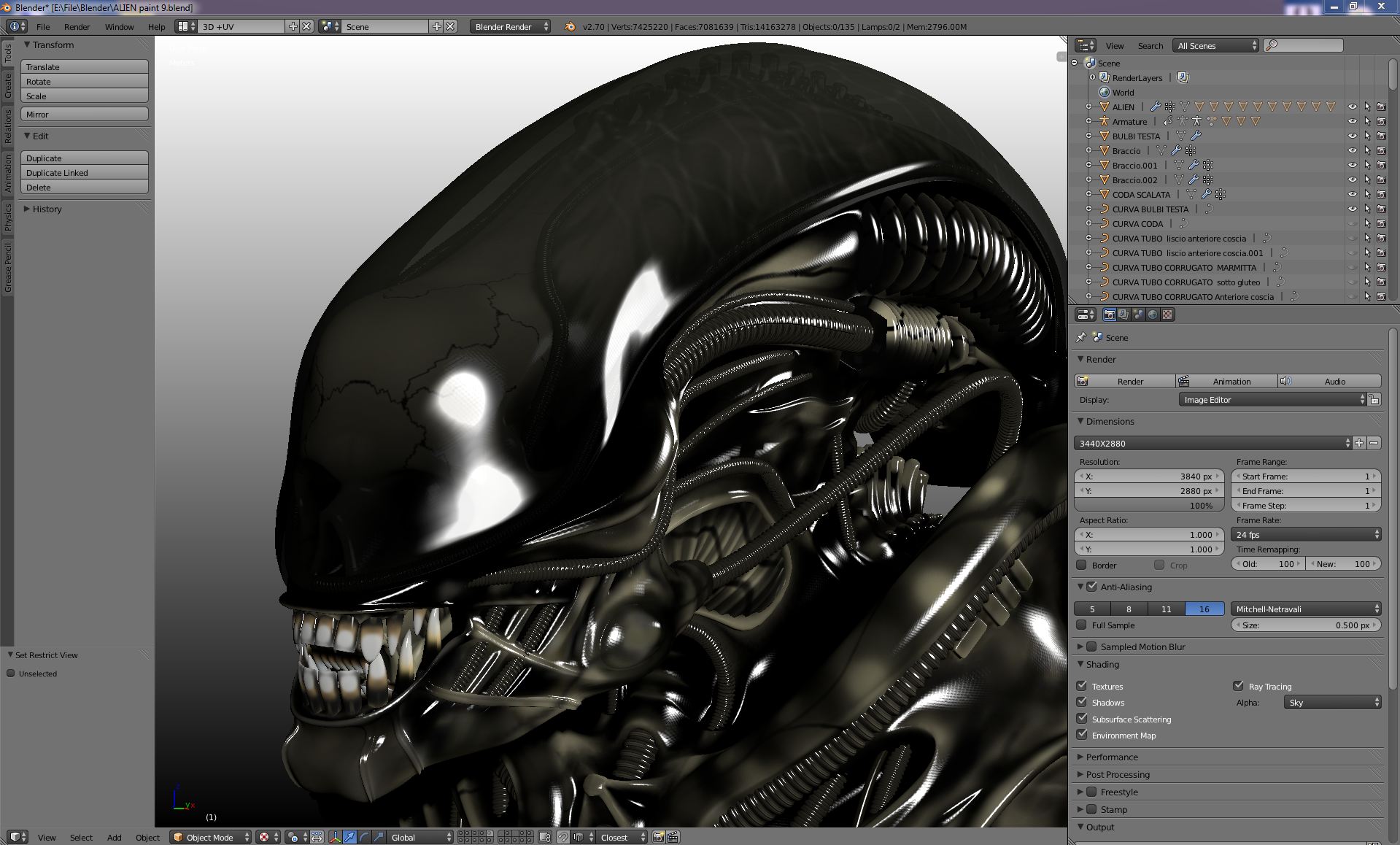The height and width of the screenshot is (845, 1400).
Task: Click the Blender logo splash icon
Action: coord(569,26)
